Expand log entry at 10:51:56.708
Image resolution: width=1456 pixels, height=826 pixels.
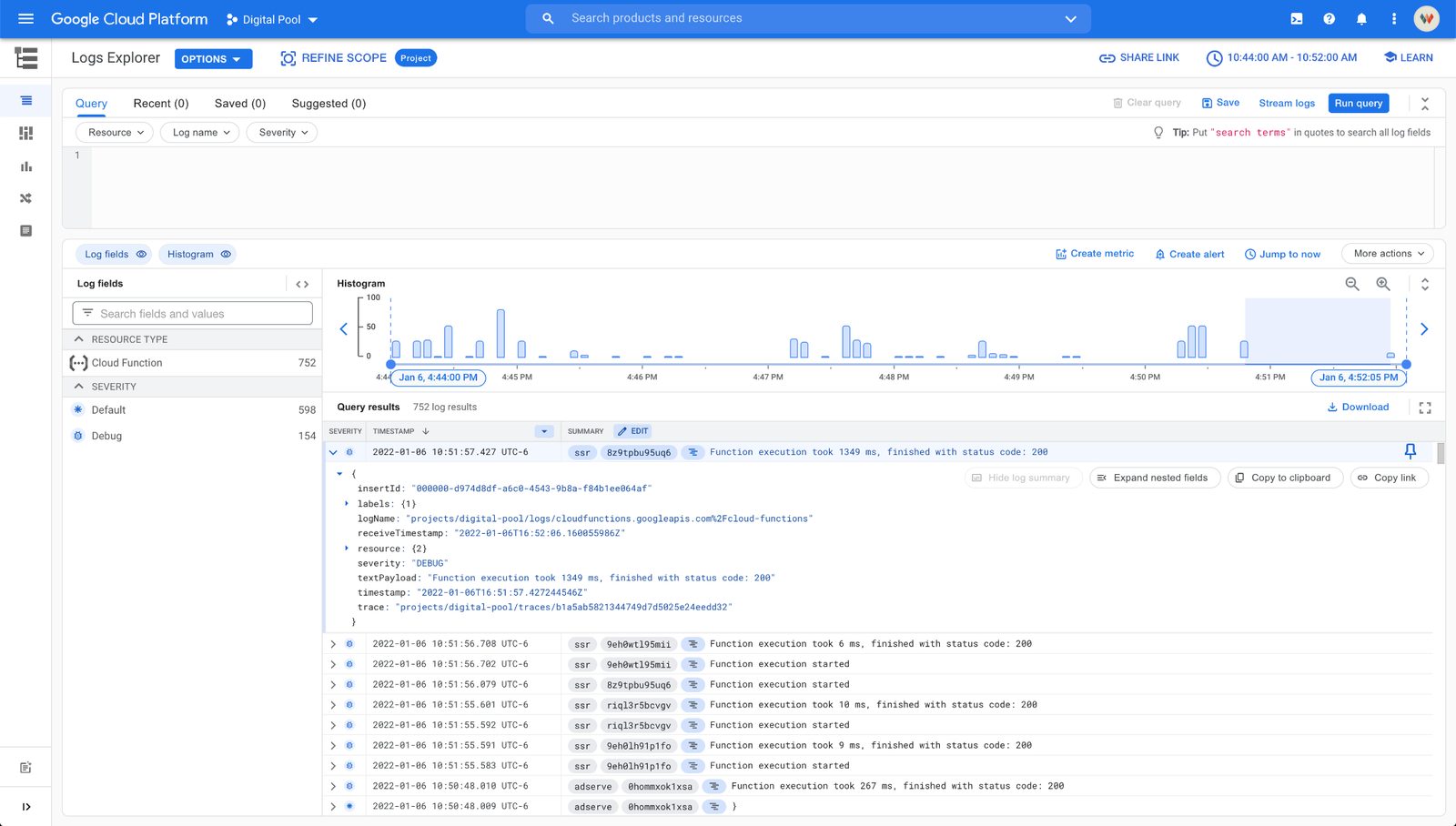tap(333, 644)
